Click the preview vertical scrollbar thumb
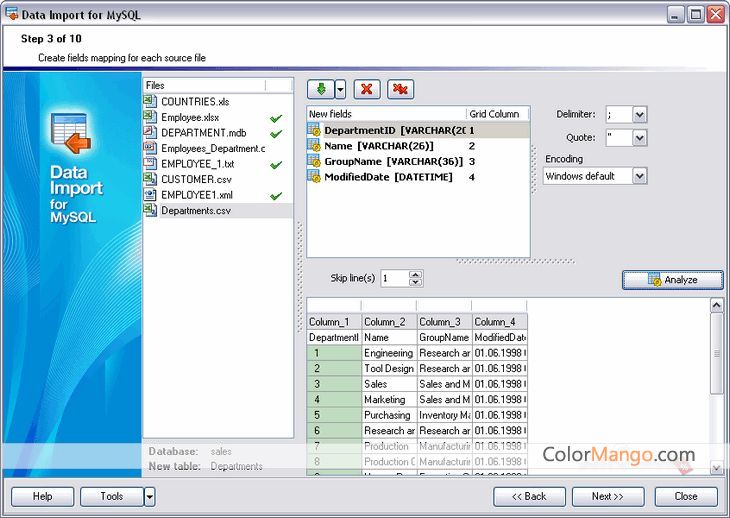 pyautogui.click(x=716, y=354)
